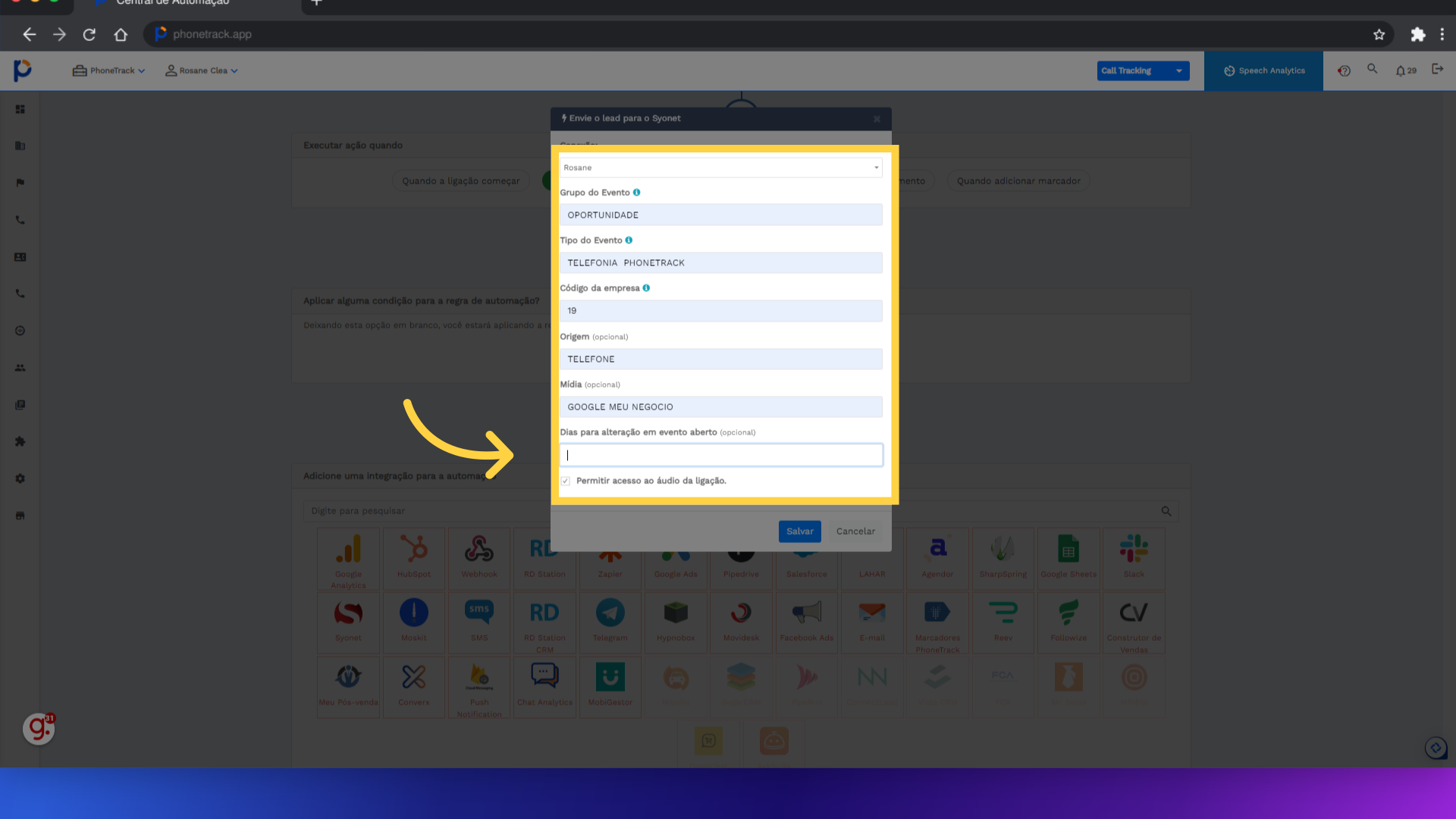Expand the PhoneTrack account menu
1456x819 pixels.
[108, 71]
